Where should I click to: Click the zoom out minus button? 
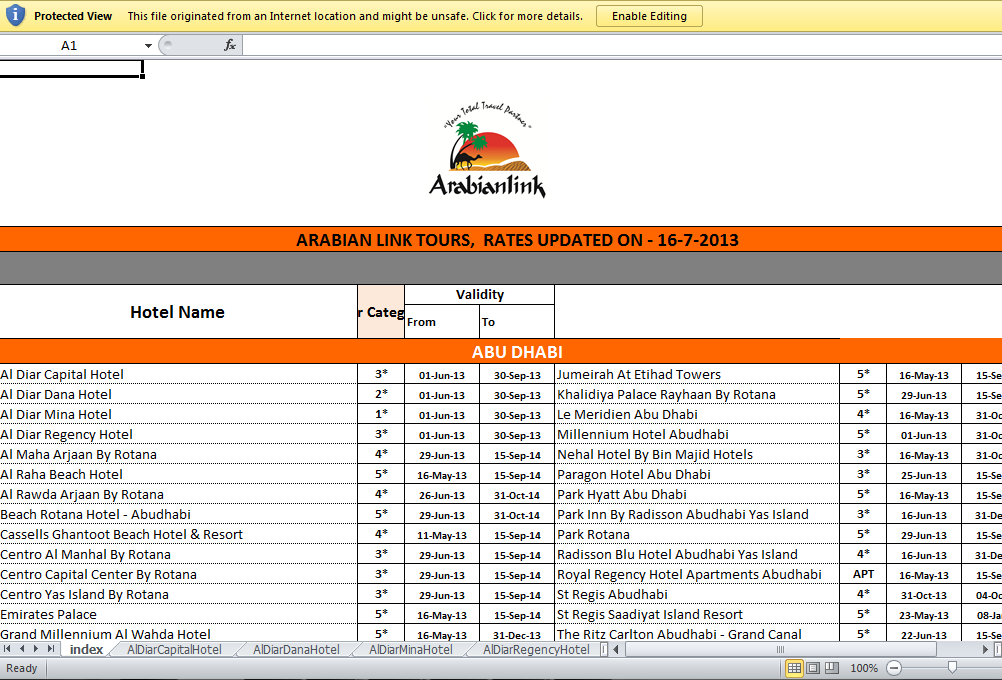coord(894,668)
